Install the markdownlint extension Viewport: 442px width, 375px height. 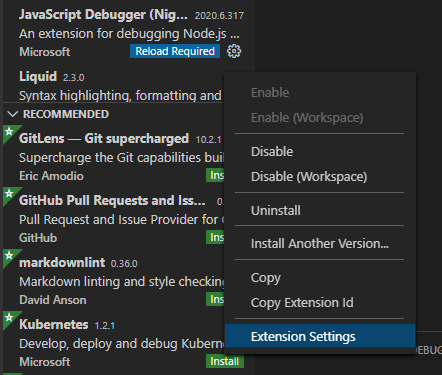pyautogui.click(x=215, y=299)
